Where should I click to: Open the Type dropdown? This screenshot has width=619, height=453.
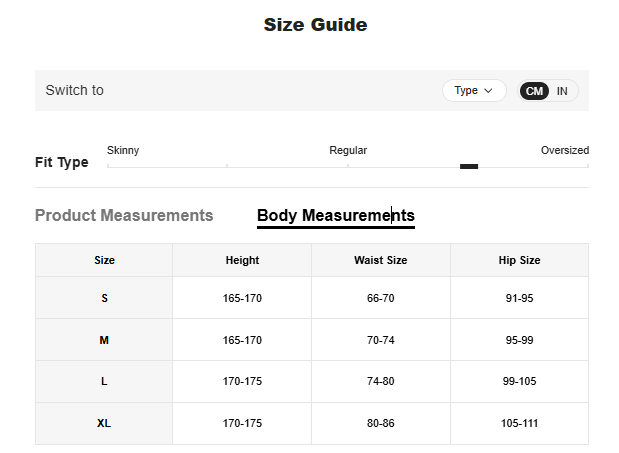474,91
